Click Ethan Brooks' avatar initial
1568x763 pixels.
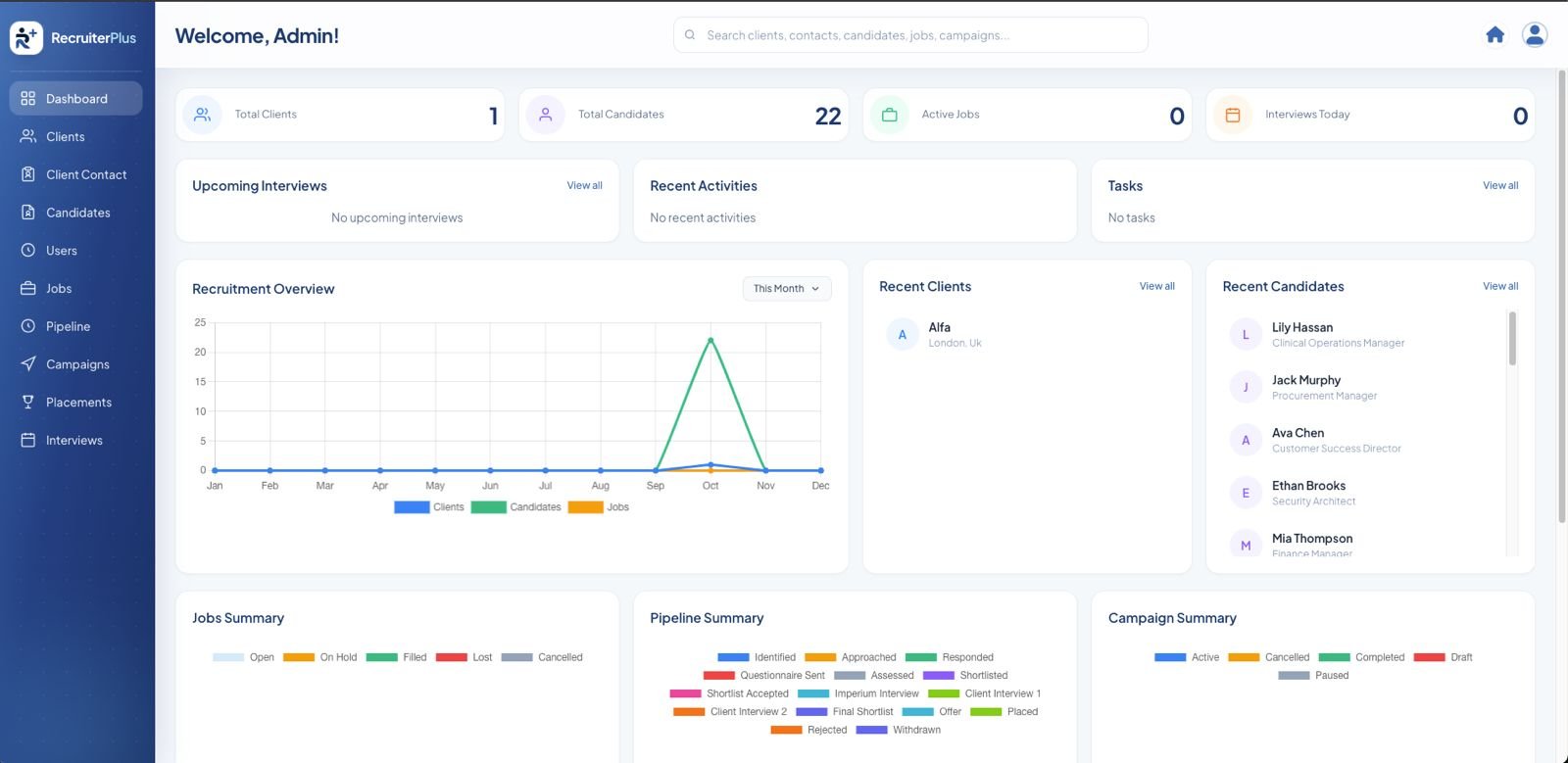click(x=1246, y=494)
